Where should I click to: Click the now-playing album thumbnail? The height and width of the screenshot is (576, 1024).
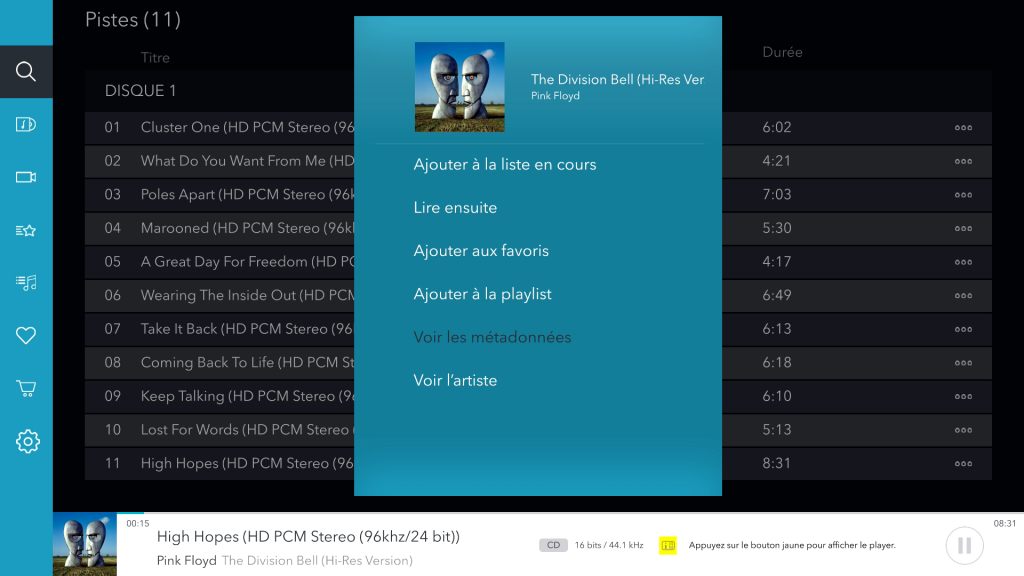point(85,545)
